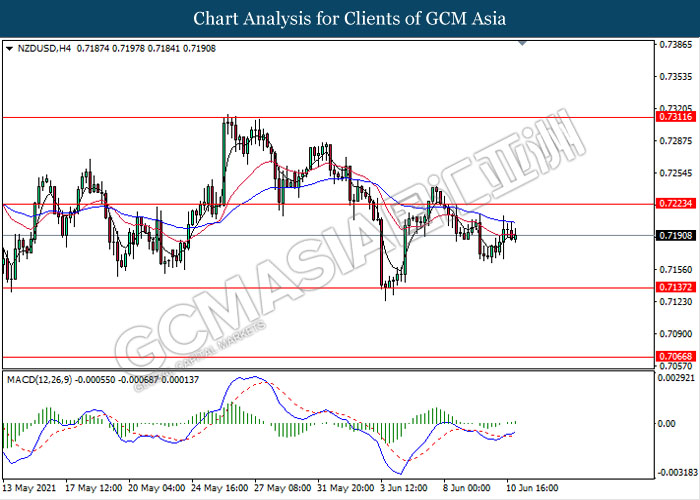The height and width of the screenshot is (500, 700).
Task: Click the 24 May 16:00 time label
Action: 219,488
